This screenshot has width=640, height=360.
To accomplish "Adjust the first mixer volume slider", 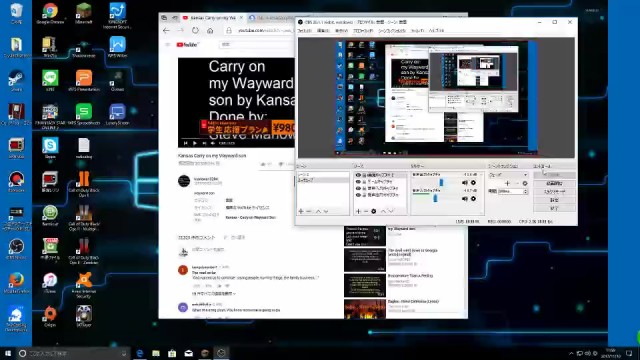I will click(441, 182).
